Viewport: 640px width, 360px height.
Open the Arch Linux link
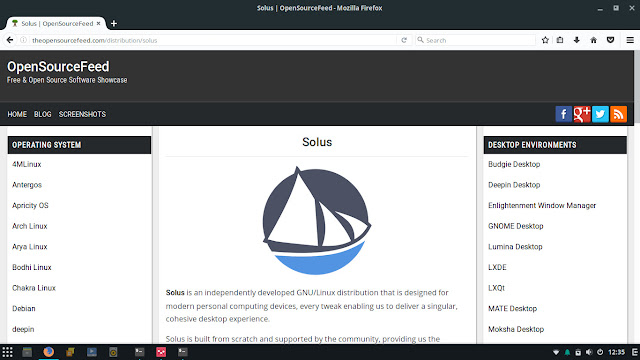(29, 226)
